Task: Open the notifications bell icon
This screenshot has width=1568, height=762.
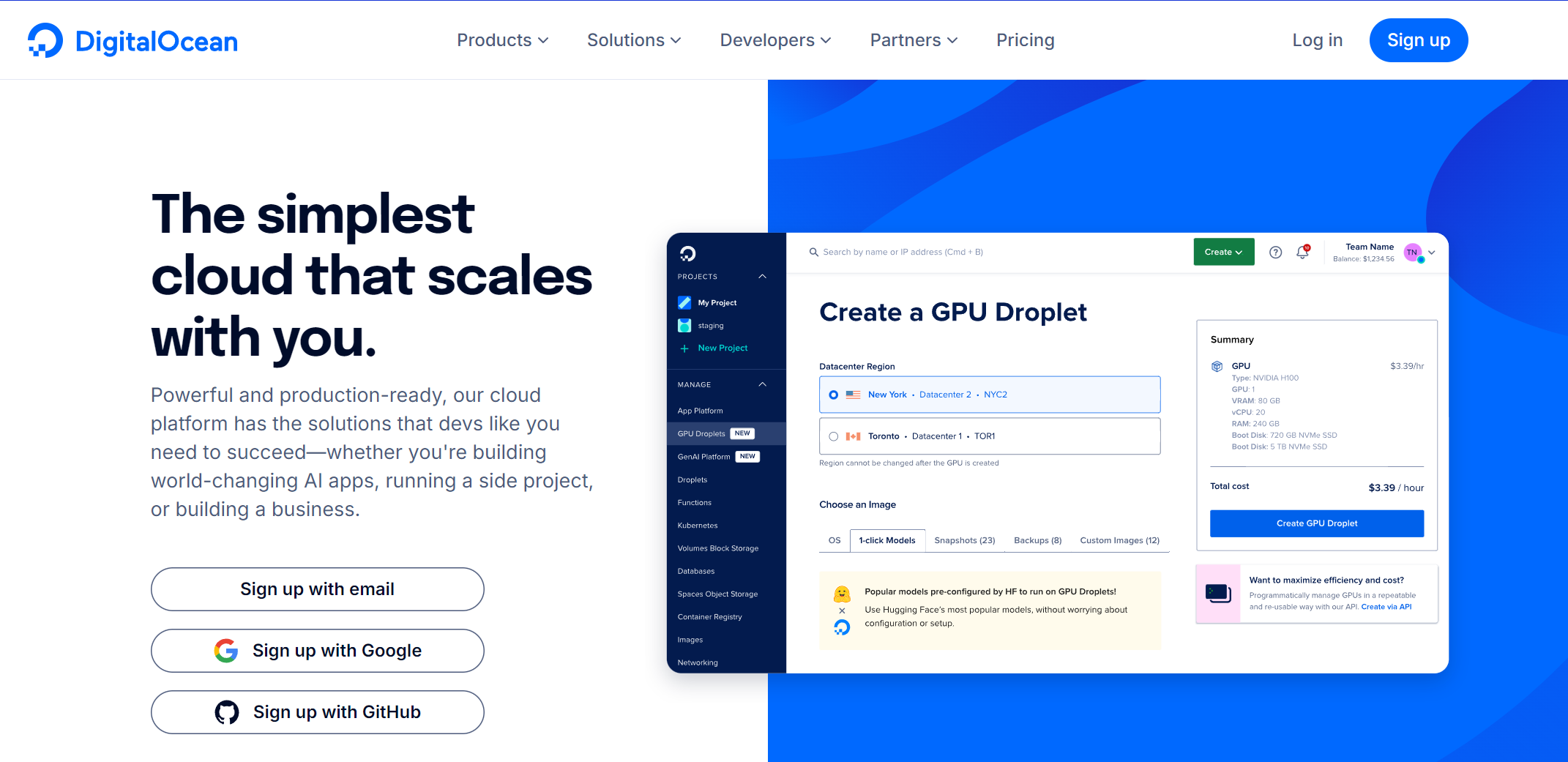Action: pos(1302,252)
